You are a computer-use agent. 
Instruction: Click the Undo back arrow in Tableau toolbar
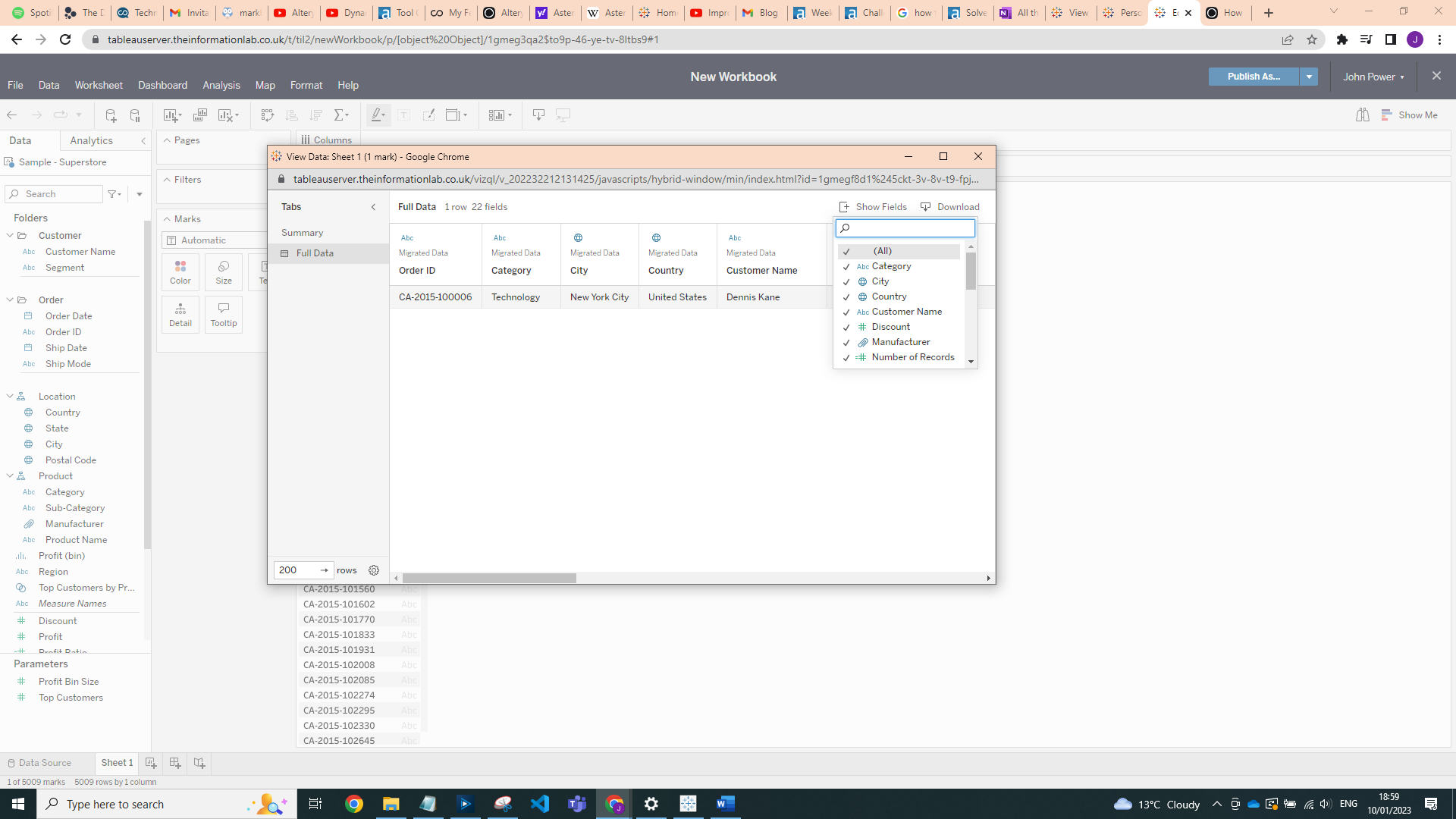(x=12, y=115)
